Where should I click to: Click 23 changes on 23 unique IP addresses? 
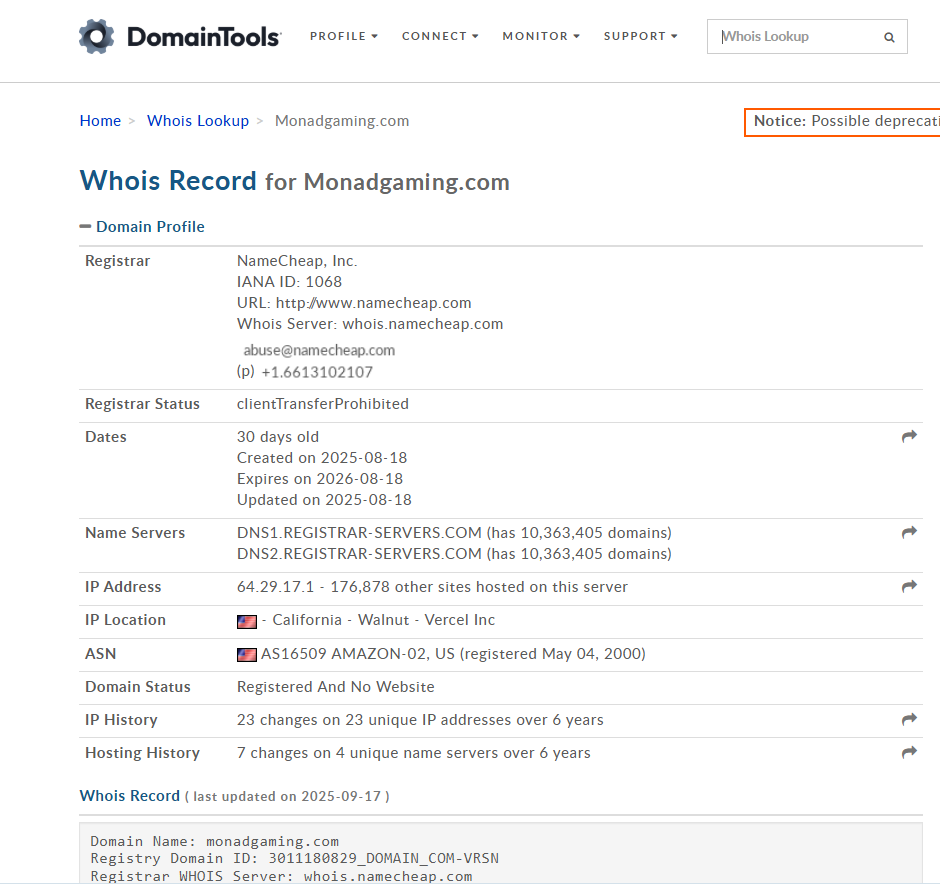click(x=420, y=720)
